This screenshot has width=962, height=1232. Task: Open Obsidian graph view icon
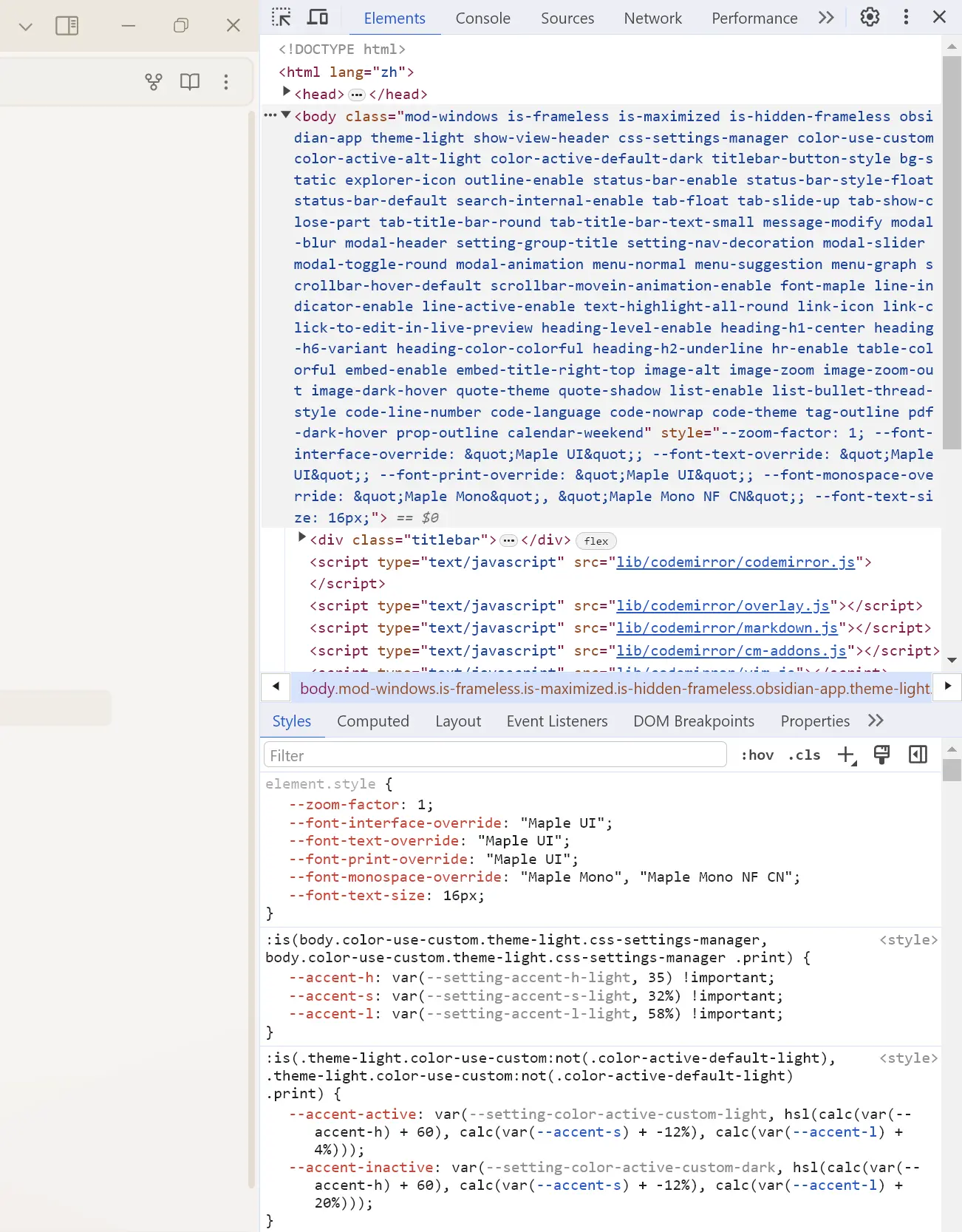tap(154, 81)
